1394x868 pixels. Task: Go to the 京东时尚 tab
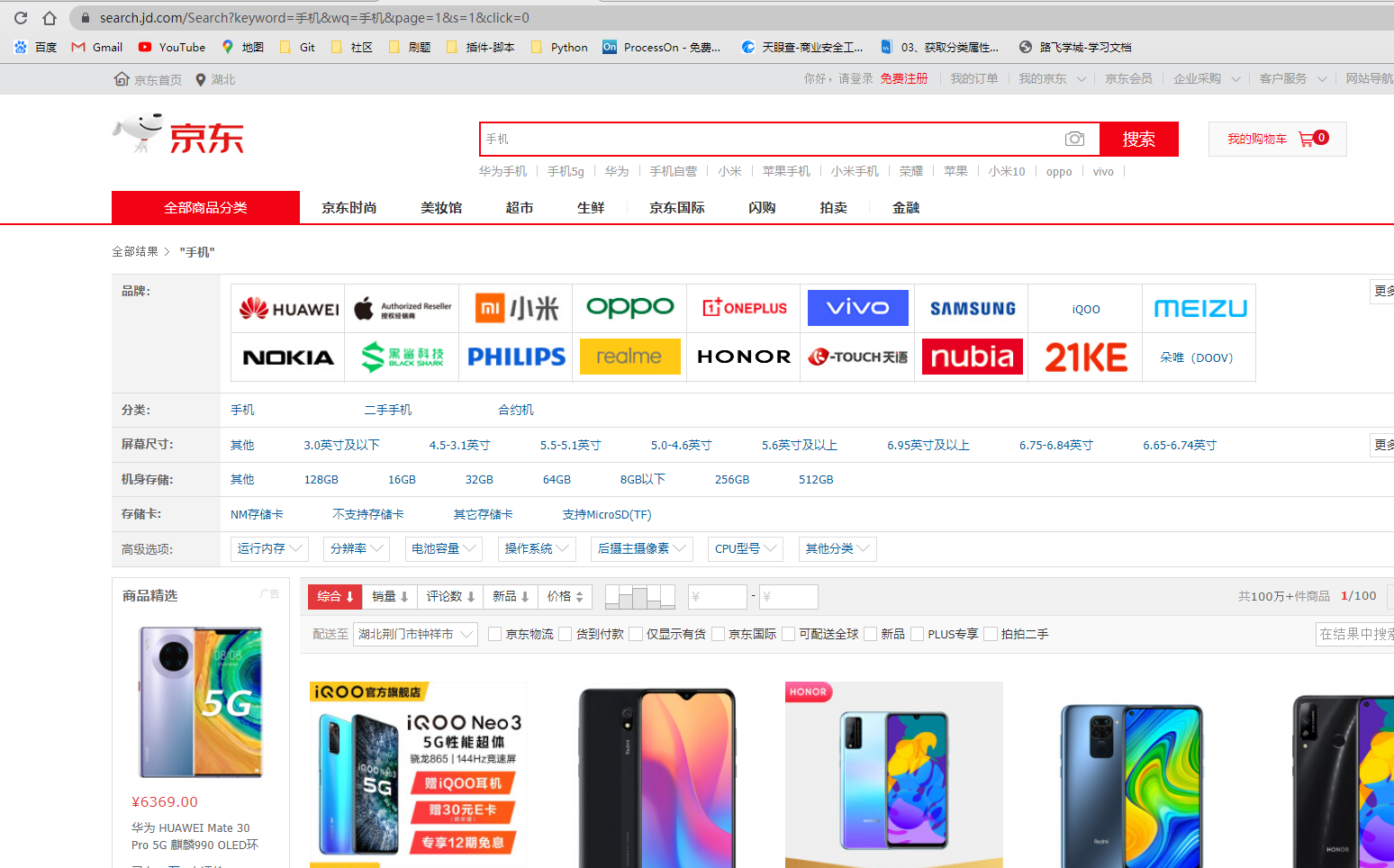[x=349, y=207]
